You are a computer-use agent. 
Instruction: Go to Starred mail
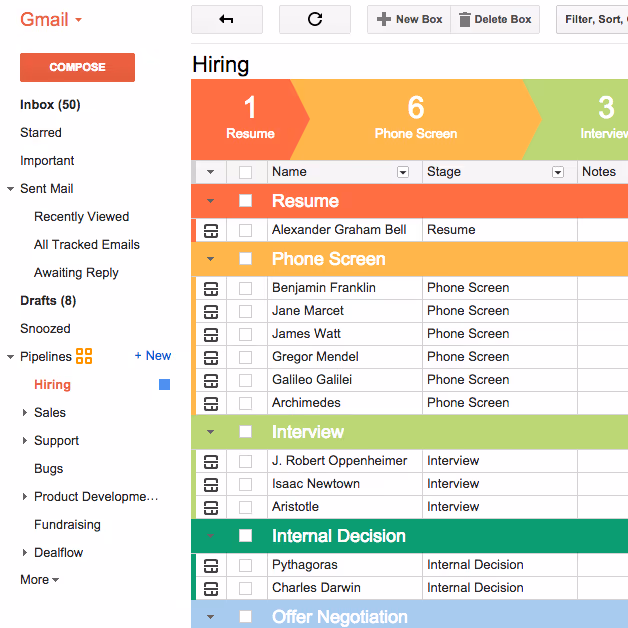tap(41, 133)
